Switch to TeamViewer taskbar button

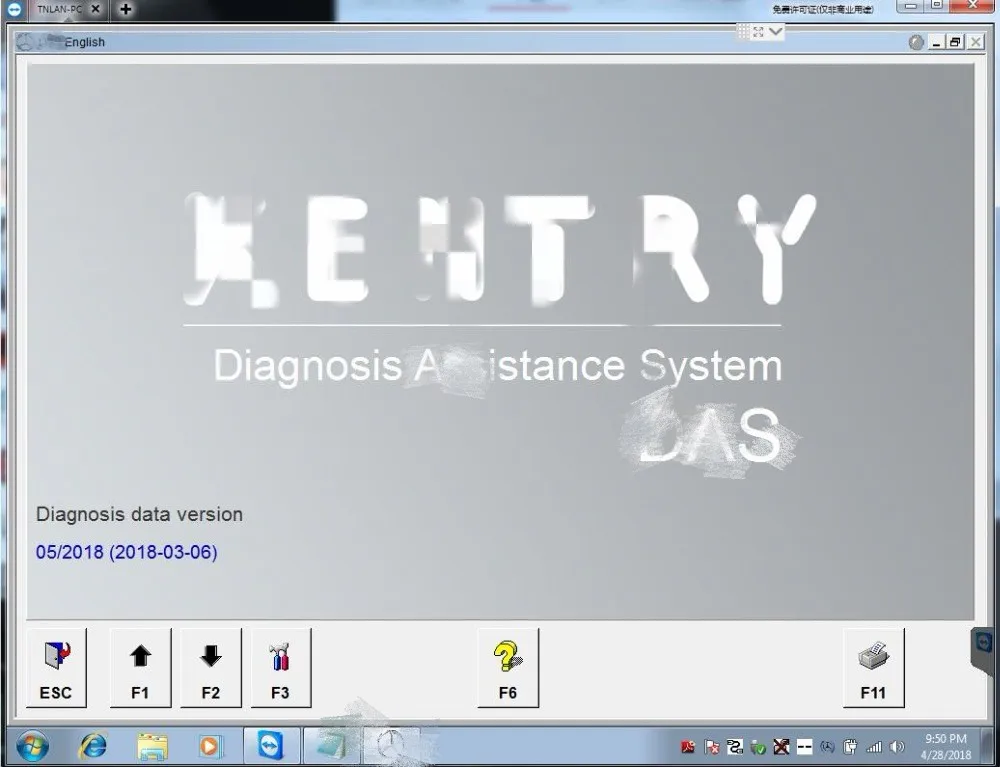coord(271,746)
